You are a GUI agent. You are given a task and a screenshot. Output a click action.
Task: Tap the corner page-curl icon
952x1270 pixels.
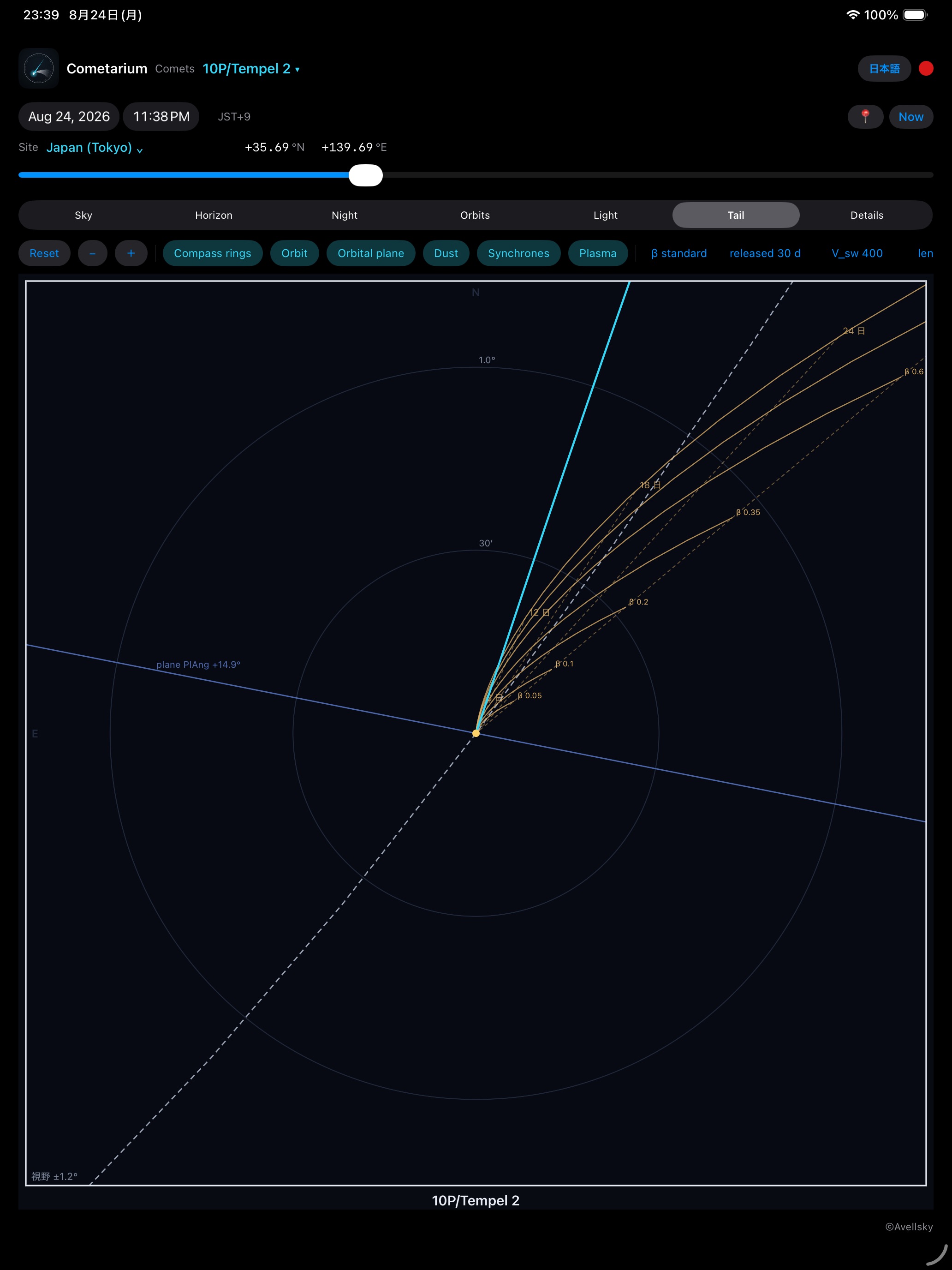(x=938, y=1255)
